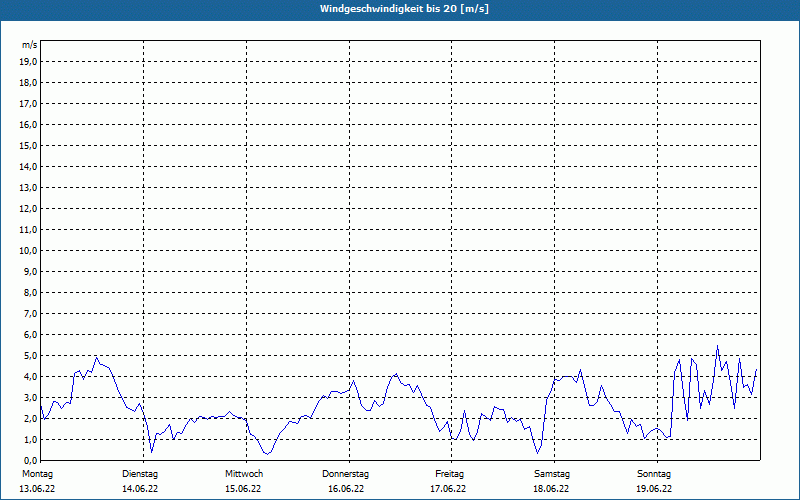800x500 pixels.
Task: Select the 2,0 axis label
Action: pyautogui.click(x=30, y=418)
